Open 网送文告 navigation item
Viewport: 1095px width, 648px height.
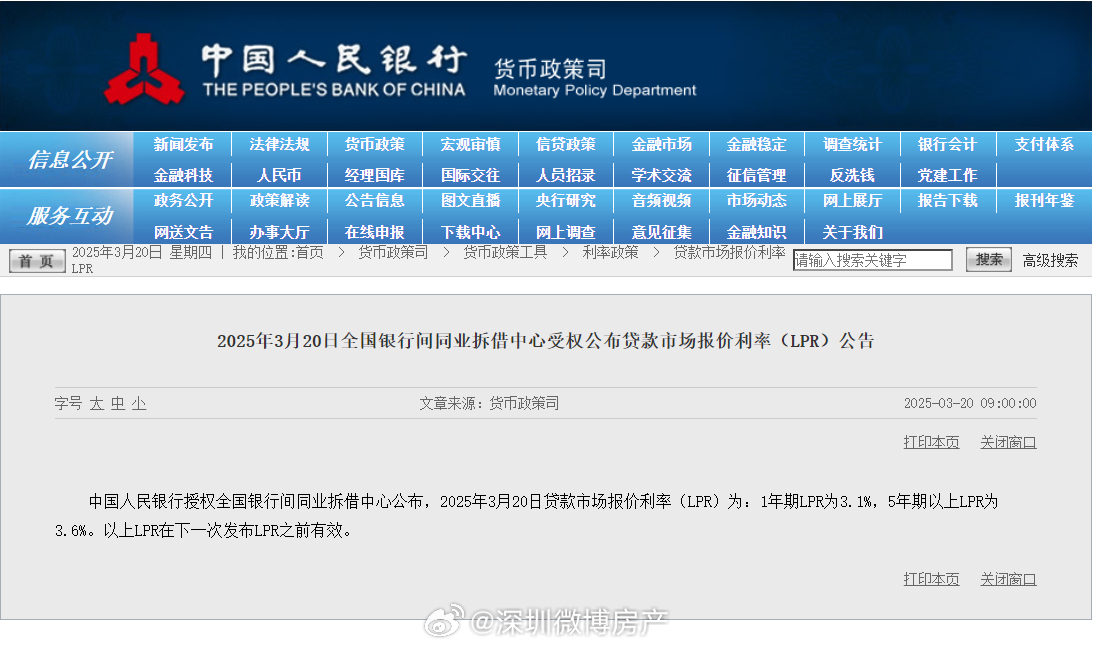point(183,232)
